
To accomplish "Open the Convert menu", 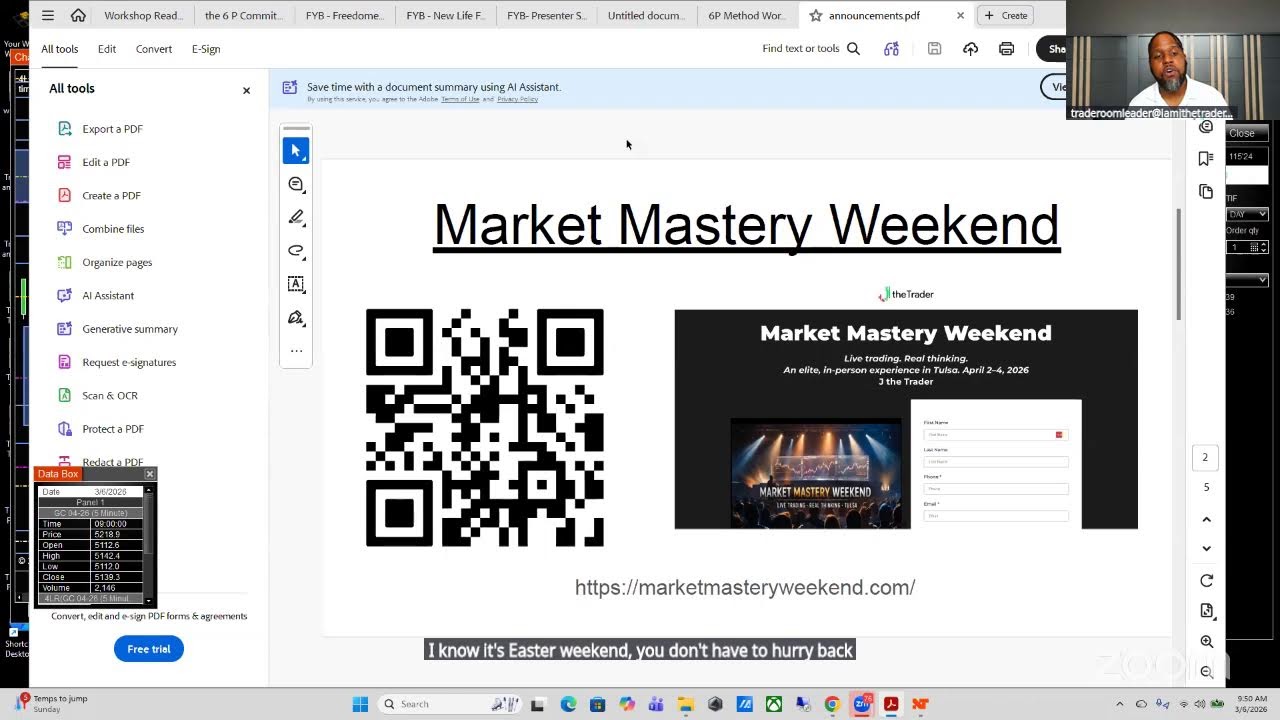I will click(154, 49).
